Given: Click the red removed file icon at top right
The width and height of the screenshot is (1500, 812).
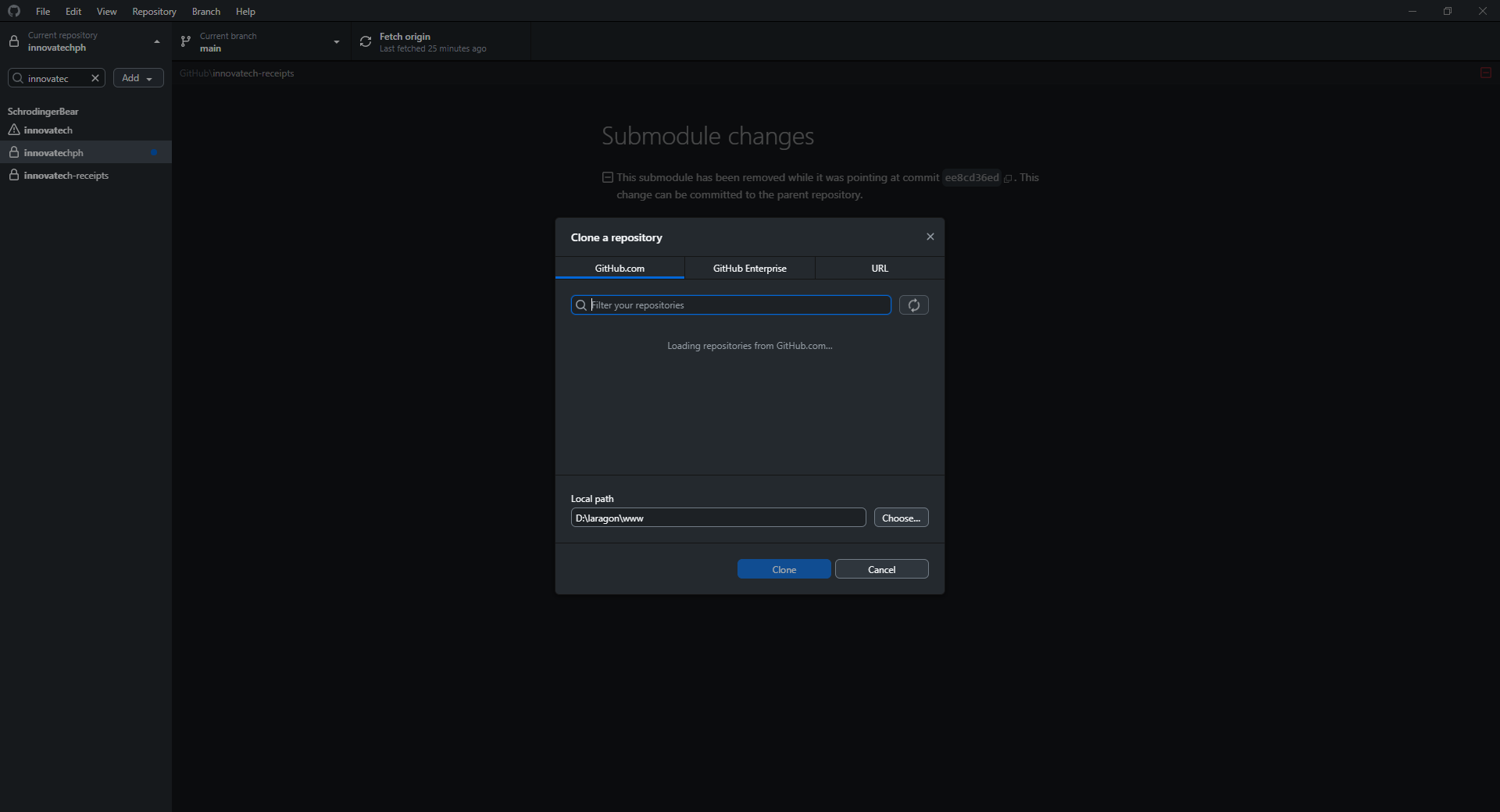Looking at the screenshot, I should tap(1486, 73).
